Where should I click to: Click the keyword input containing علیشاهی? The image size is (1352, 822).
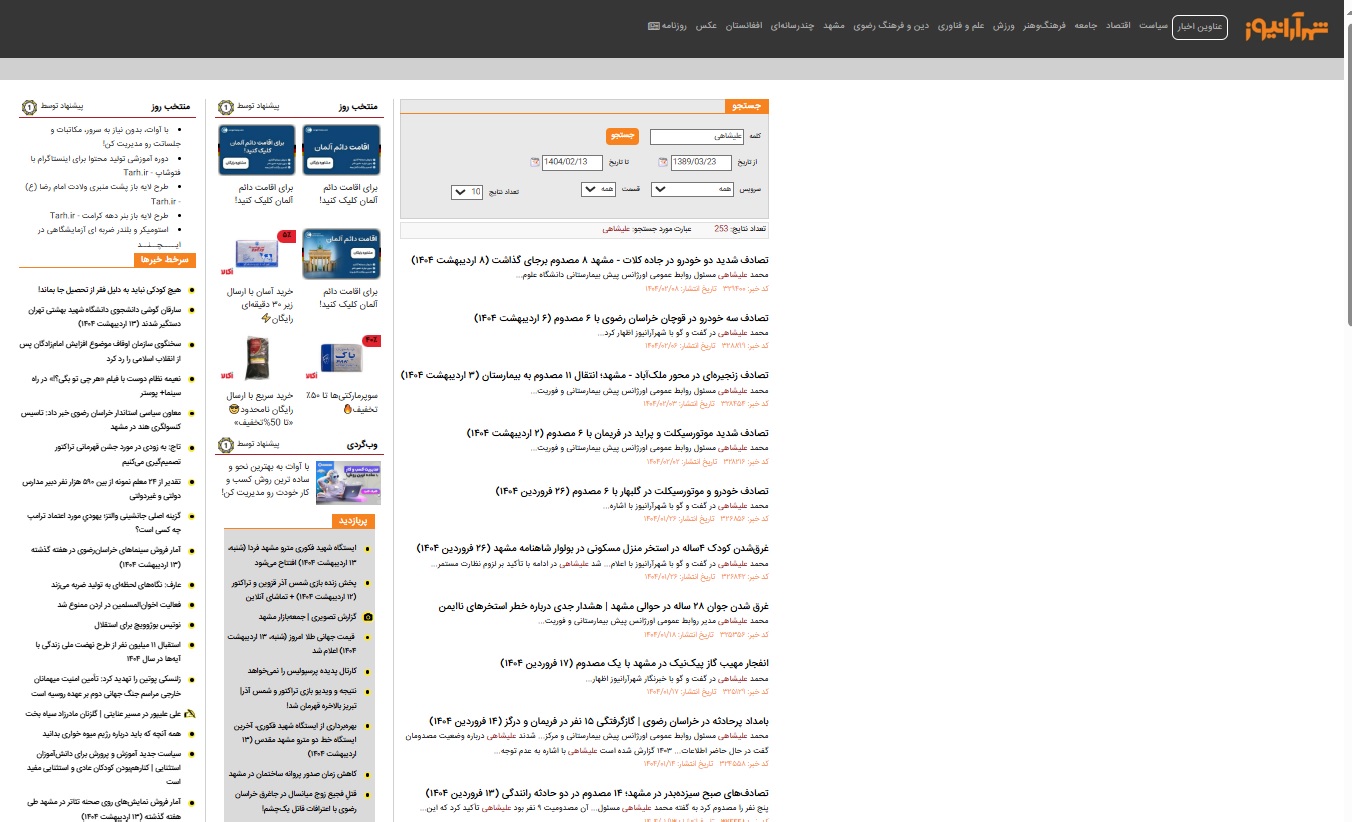click(x=696, y=136)
